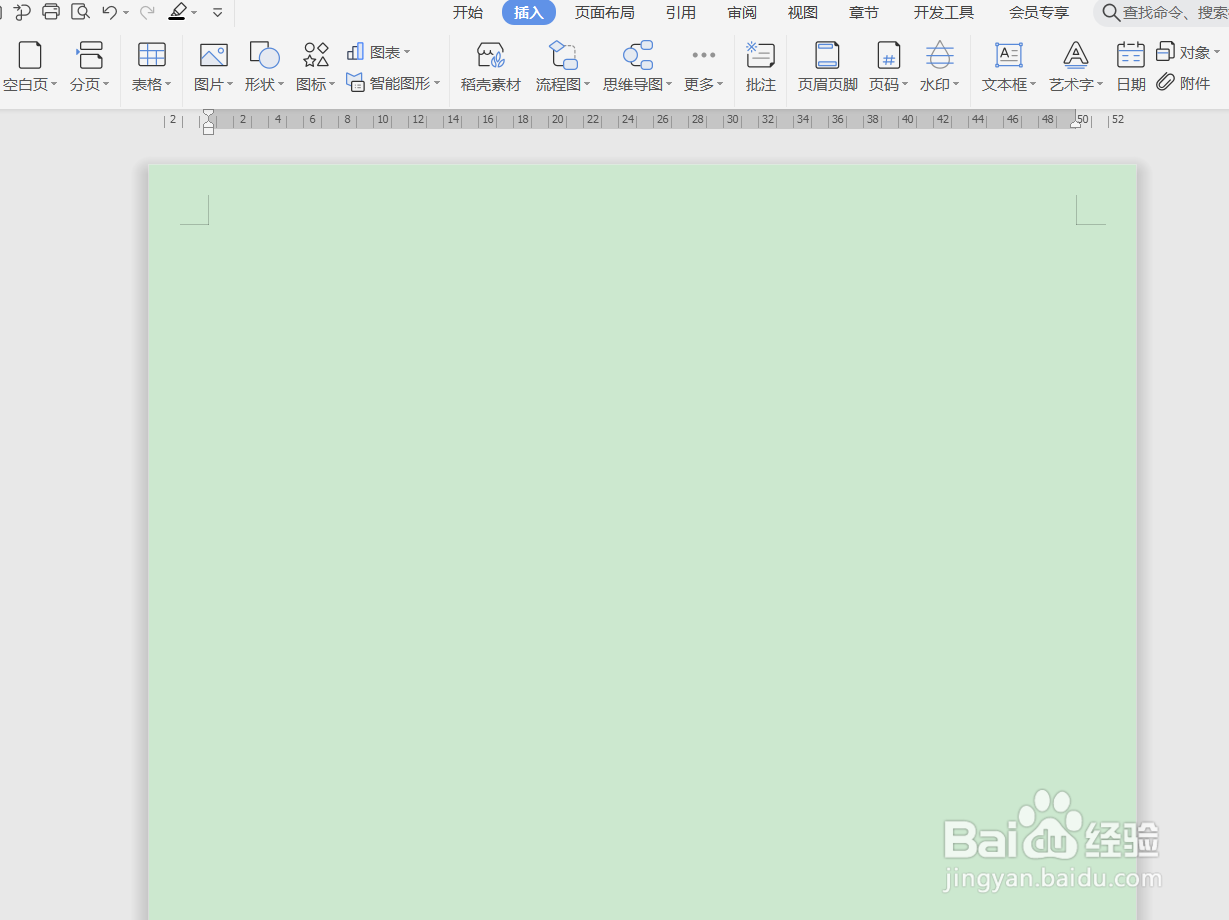The image size is (1229, 920).
Task: Insert a blank page (空白页) icon
Action: 30,55
